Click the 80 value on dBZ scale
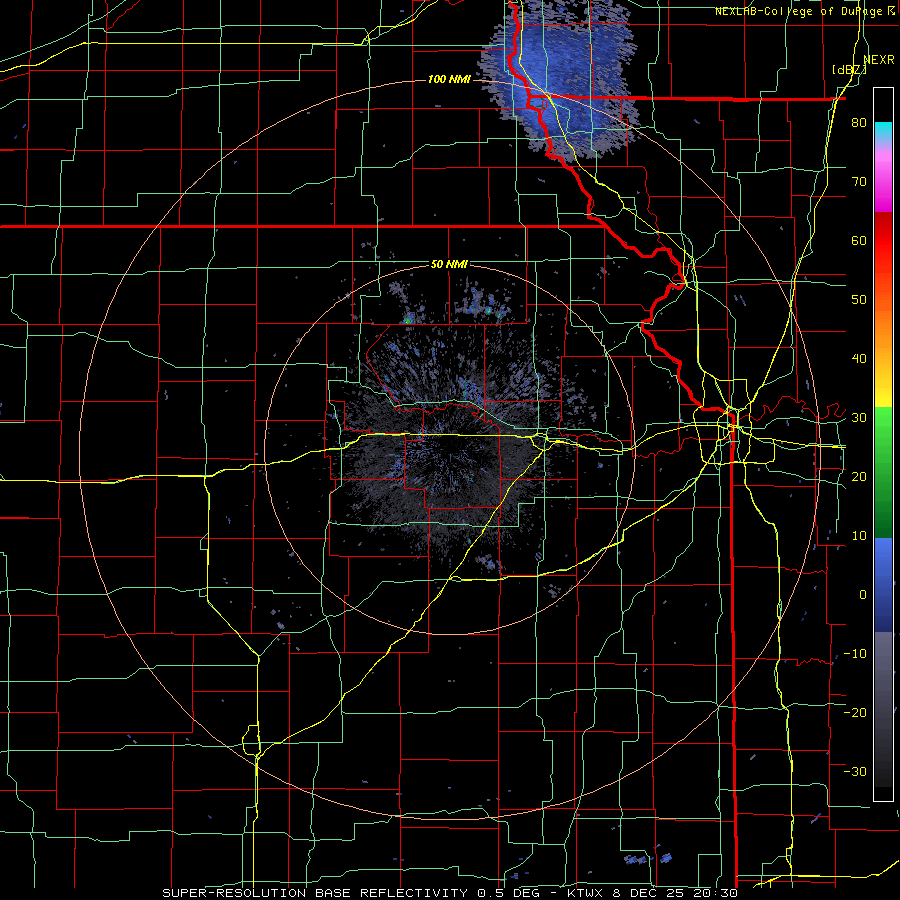This screenshot has height=900, width=900. 859,123
